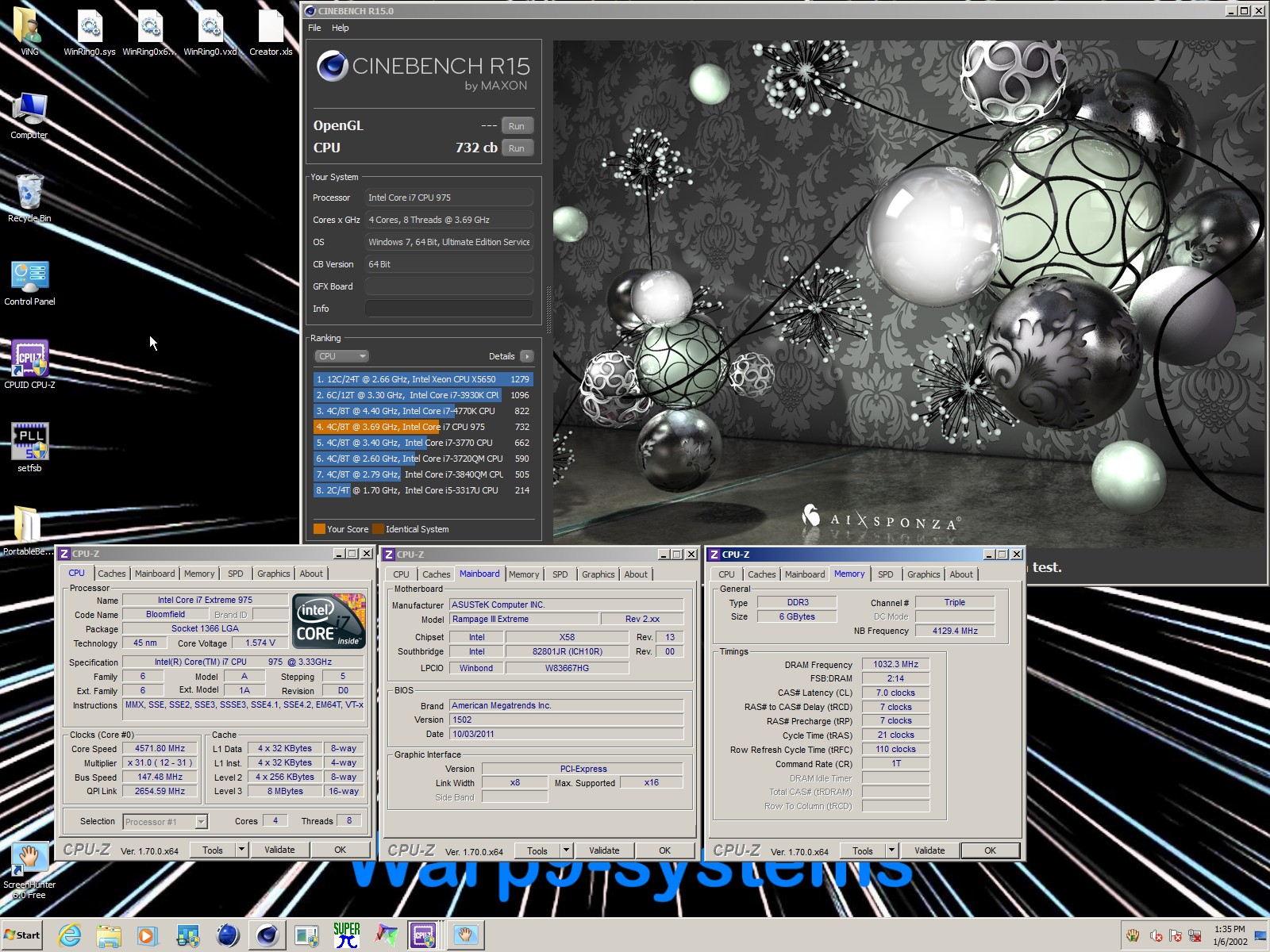This screenshot has height=952, width=1270.
Task: Open the Super Pi taskbar icon
Action: tap(346, 935)
